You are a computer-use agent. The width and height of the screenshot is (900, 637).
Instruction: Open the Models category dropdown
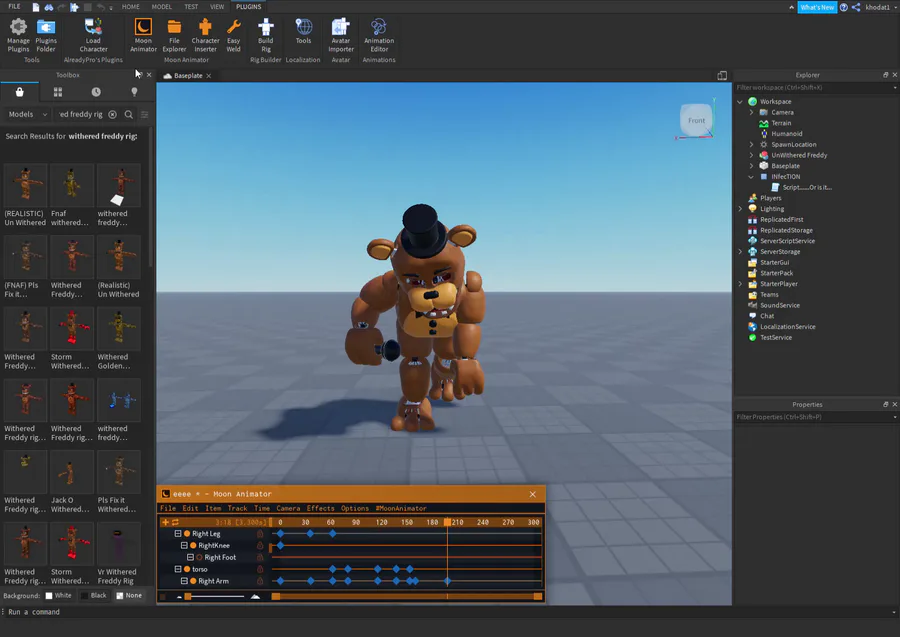click(x=28, y=114)
